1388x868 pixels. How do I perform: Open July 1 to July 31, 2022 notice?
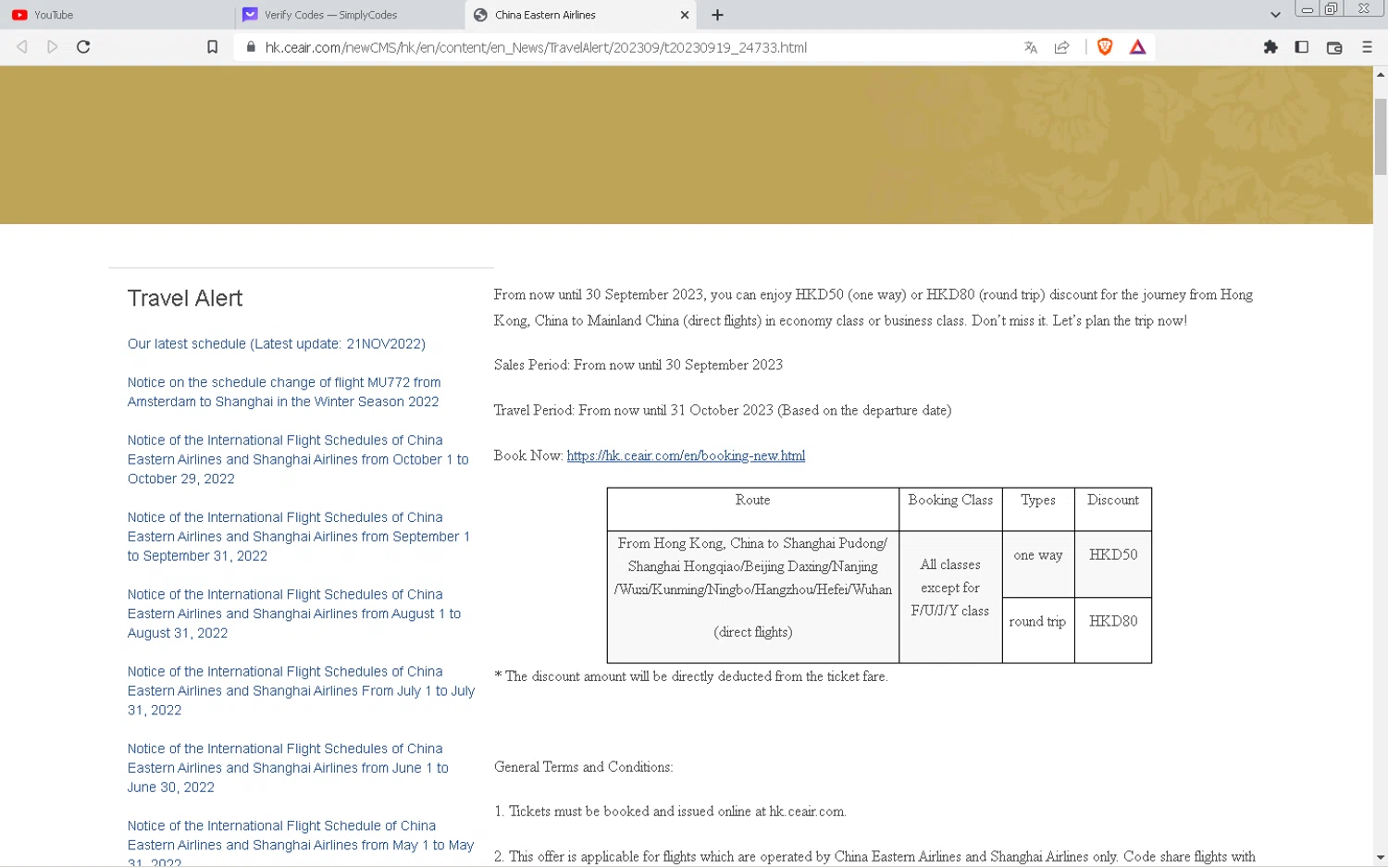coord(302,690)
